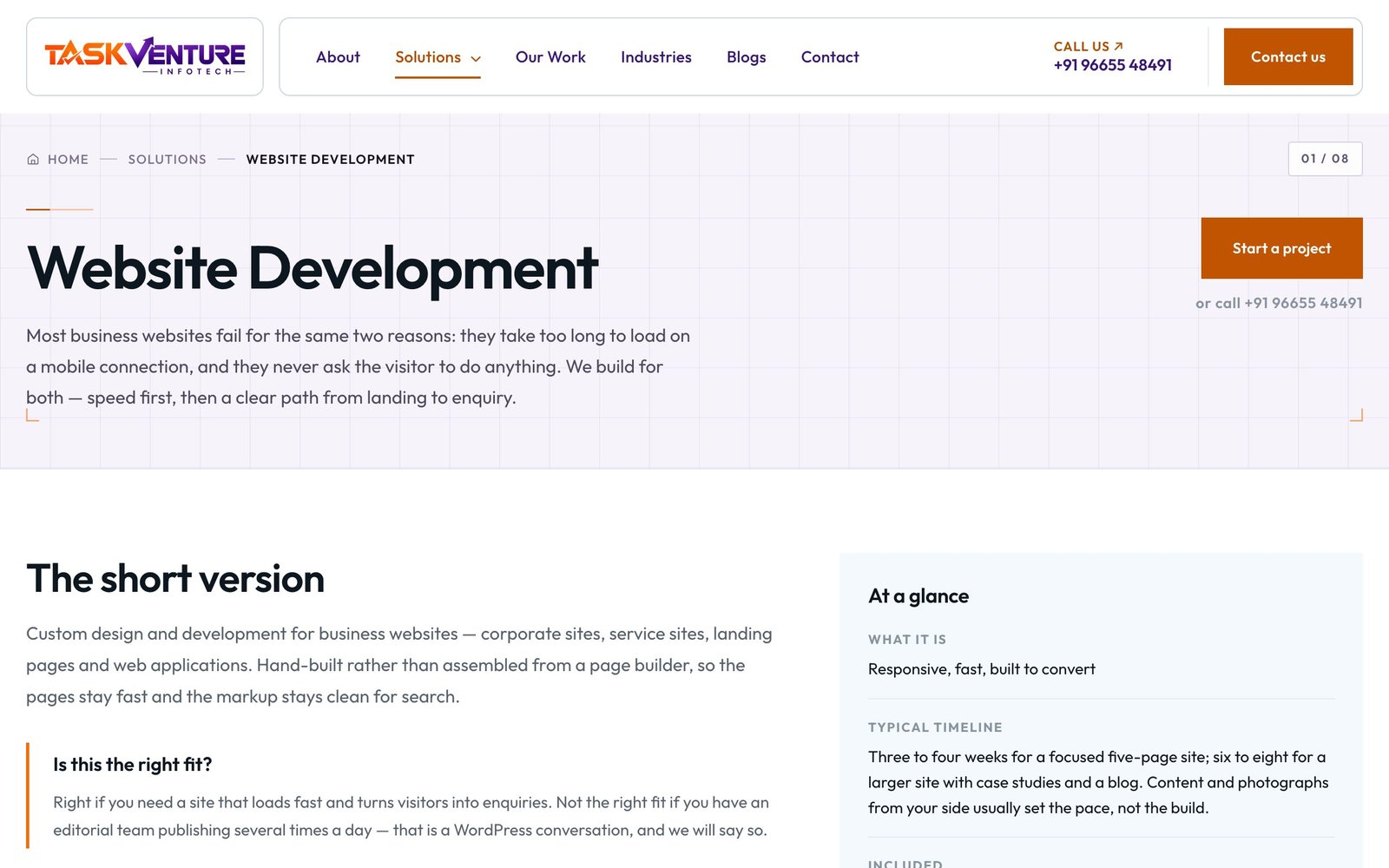Click the Start a project button

[x=1281, y=248]
